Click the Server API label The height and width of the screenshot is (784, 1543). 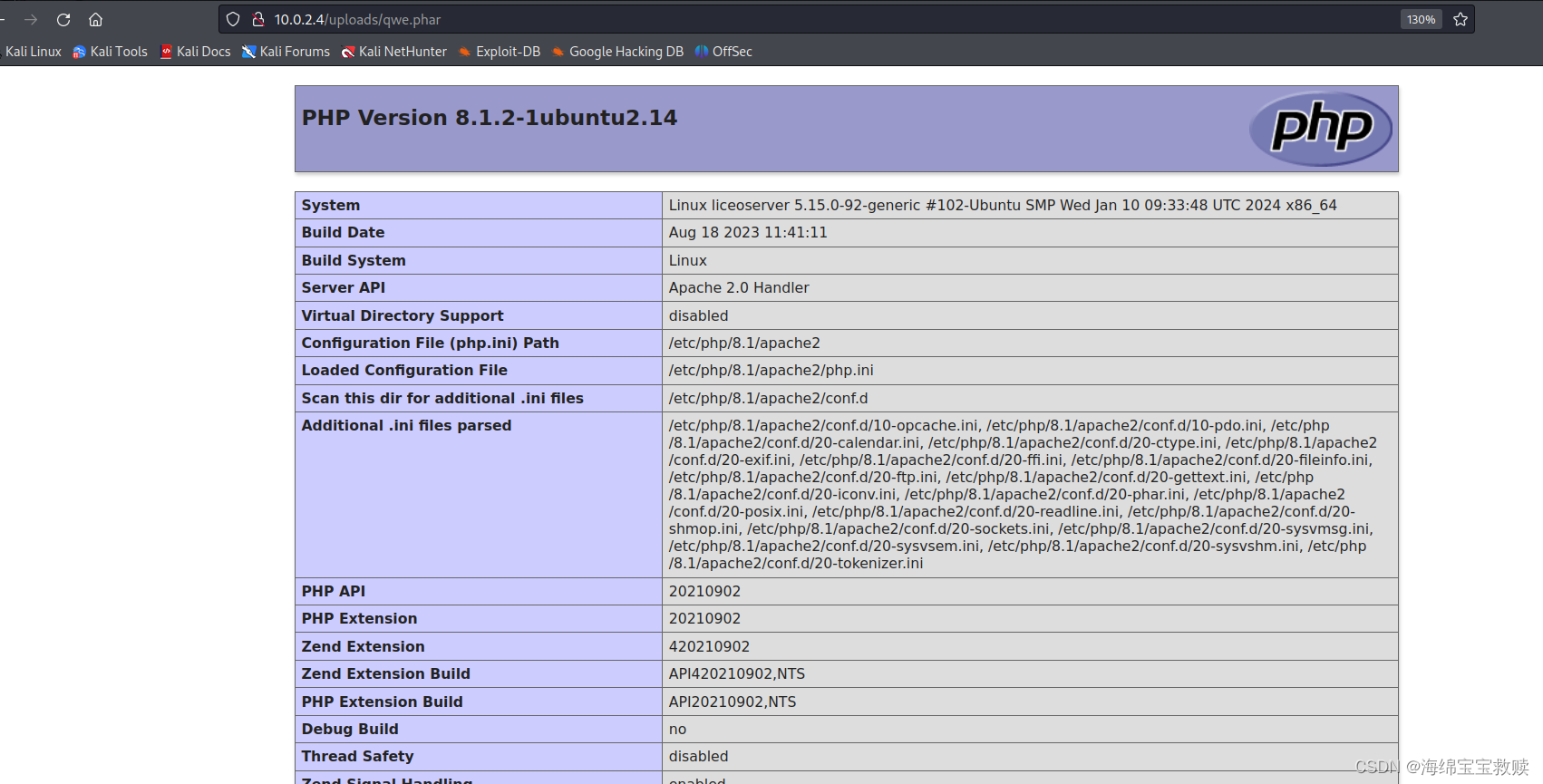pos(344,288)
